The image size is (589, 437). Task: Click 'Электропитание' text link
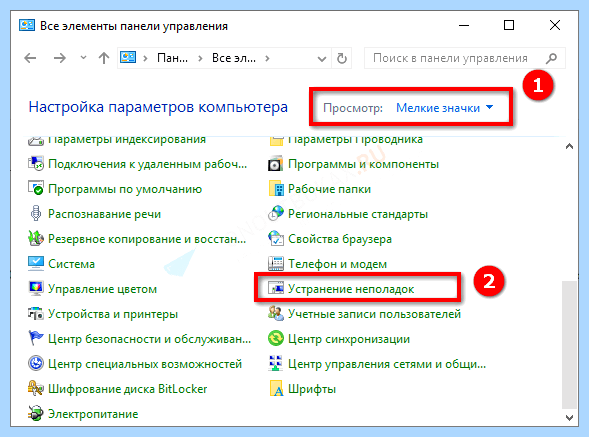point(93,414)
